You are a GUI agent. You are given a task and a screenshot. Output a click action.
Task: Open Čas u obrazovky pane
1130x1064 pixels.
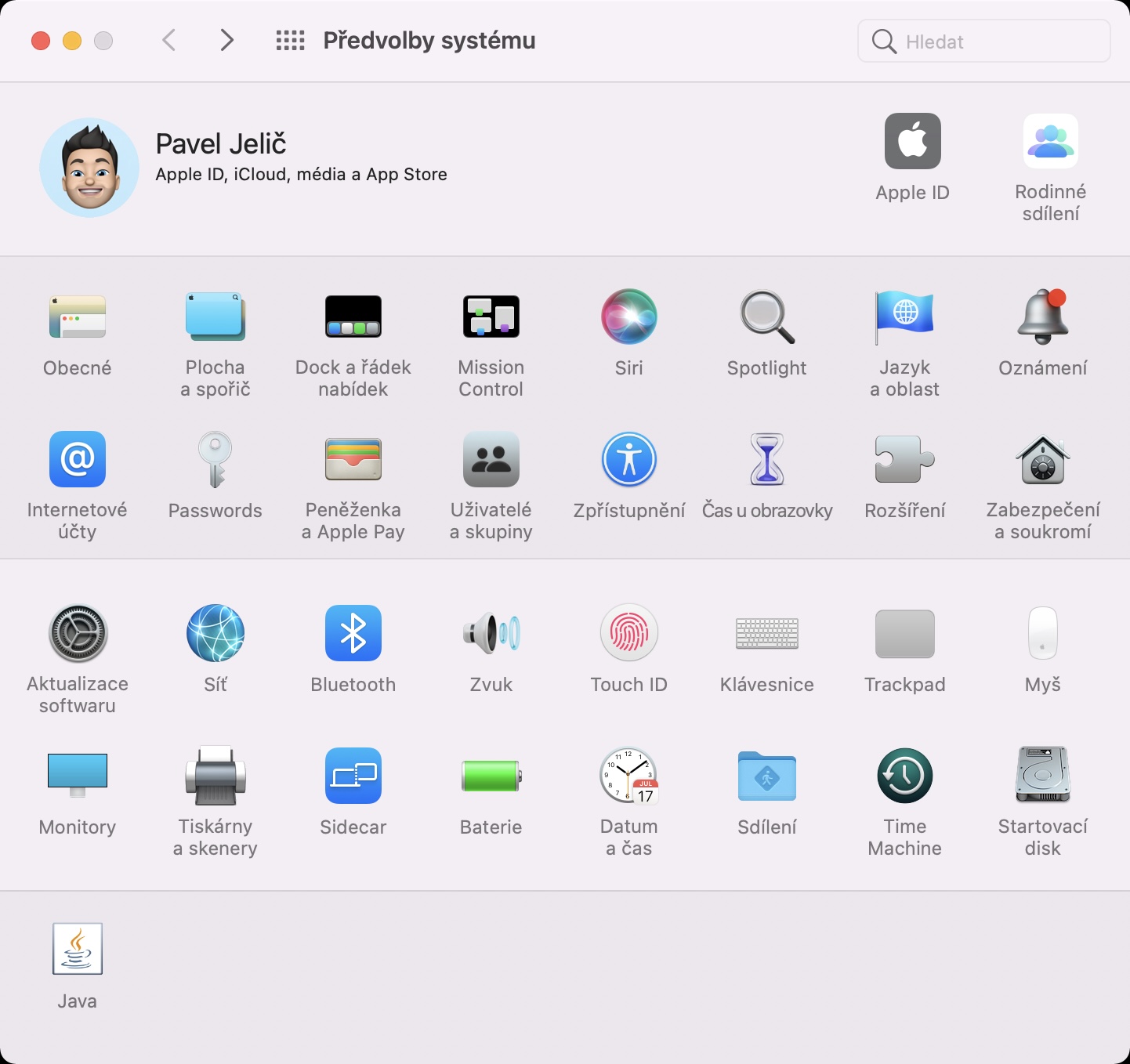(767, 459)
